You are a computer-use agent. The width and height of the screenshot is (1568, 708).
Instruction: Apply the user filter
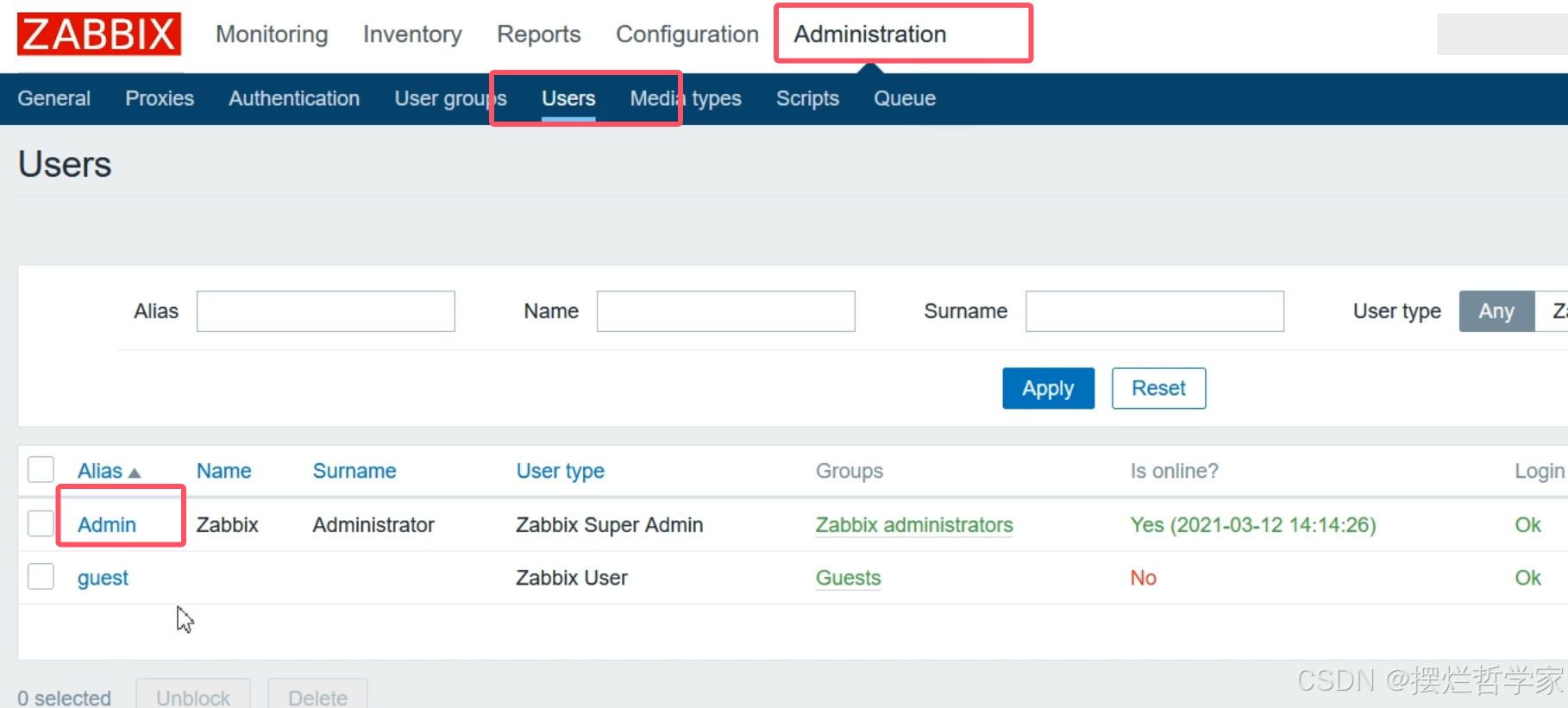coord(1048,388)
